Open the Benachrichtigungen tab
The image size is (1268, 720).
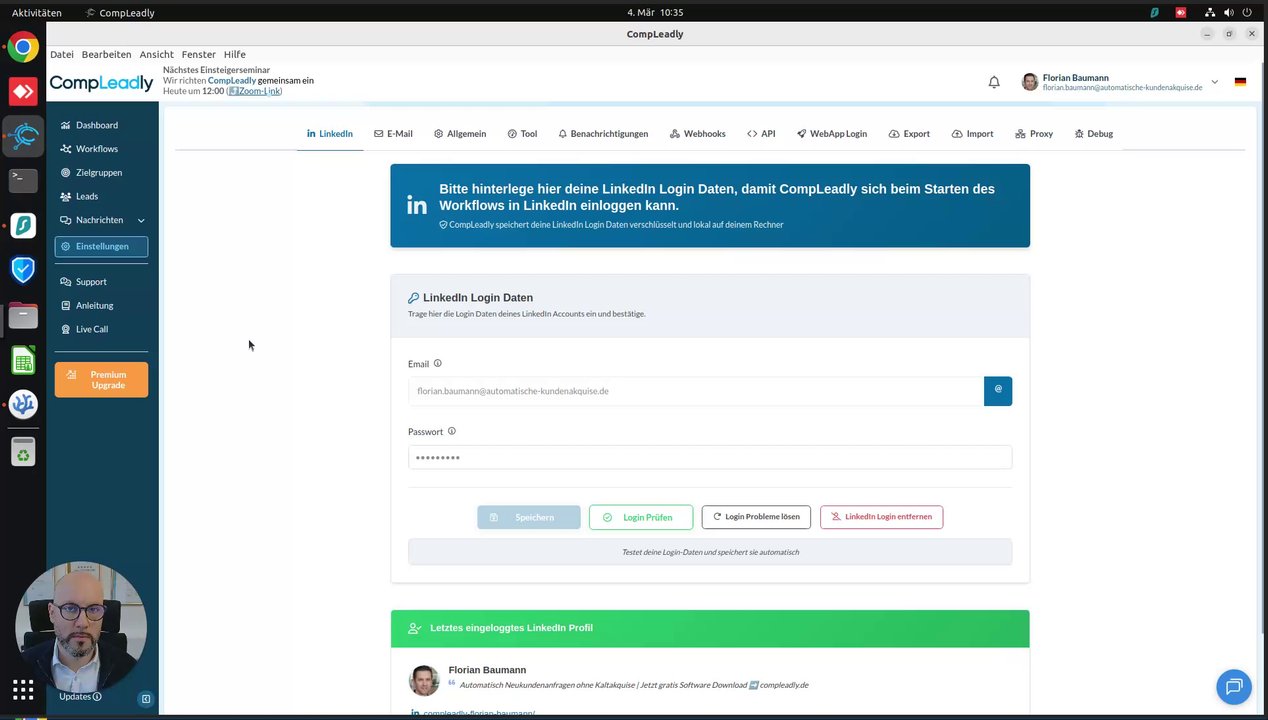coord(603,134)
